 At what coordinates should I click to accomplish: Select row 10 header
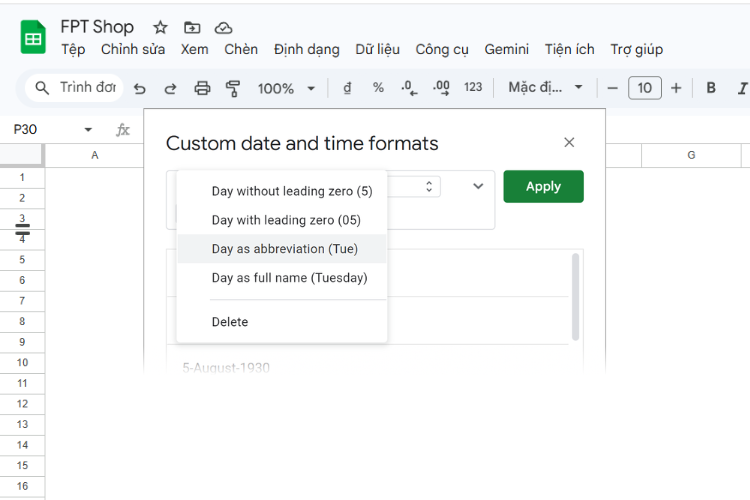tap(22, 363)
